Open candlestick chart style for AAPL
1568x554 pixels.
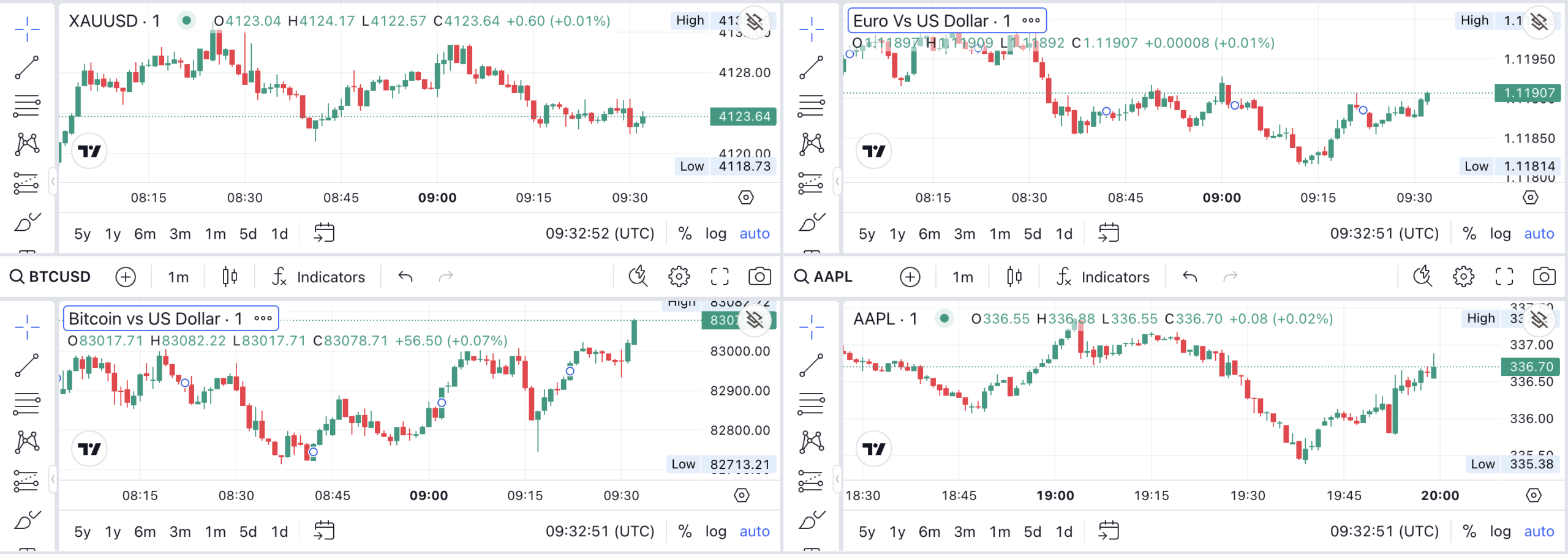[1014, 277]
